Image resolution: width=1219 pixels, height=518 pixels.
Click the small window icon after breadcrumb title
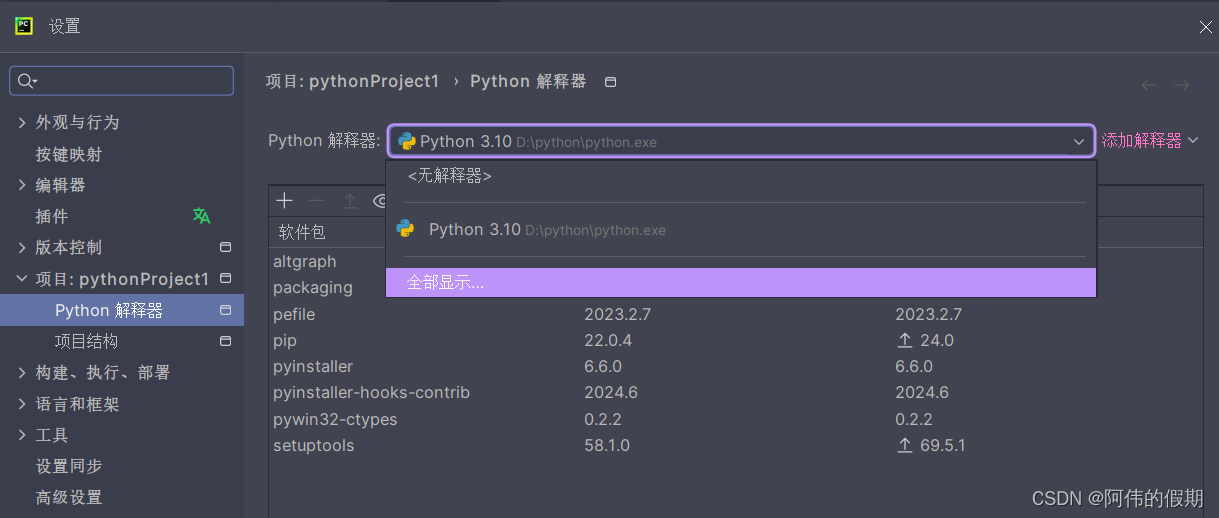pyautogui.click(x=611, y=82)
